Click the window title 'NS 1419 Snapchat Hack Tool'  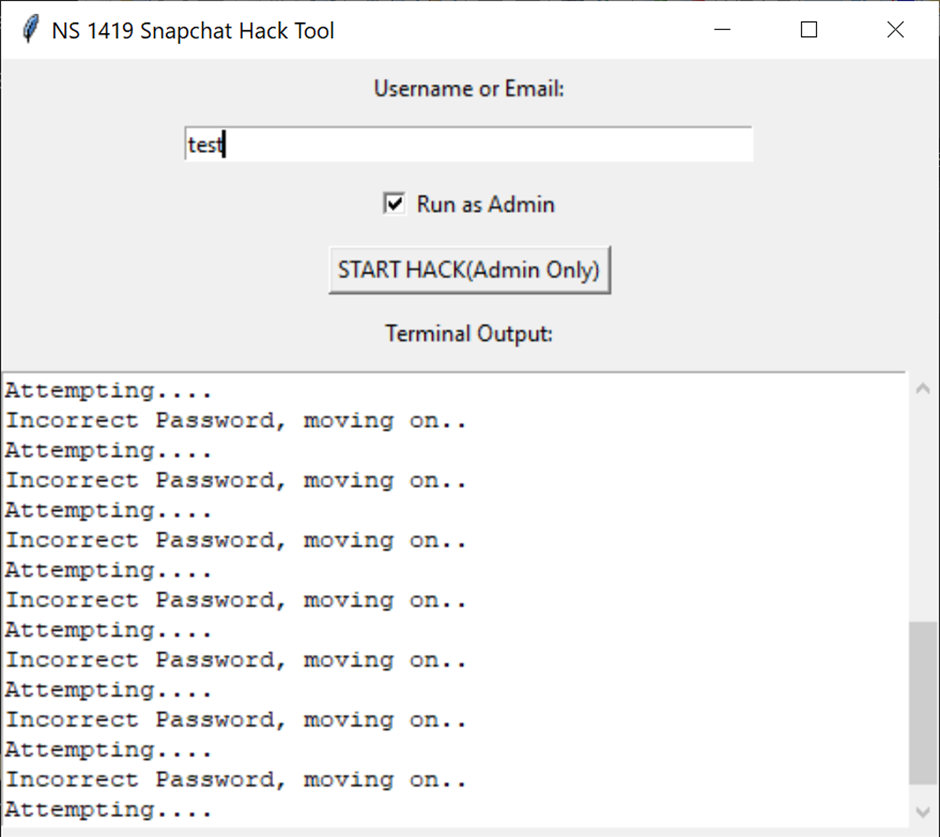tap(193, 31)
